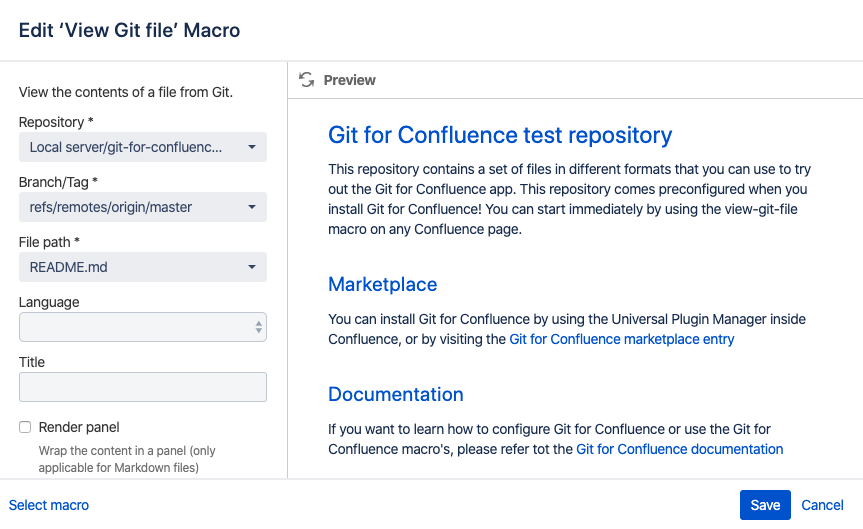The height and width of the screenshot is (529, 863).
Task: Click the 'Repository *' field label
Action: coord(55,122)
